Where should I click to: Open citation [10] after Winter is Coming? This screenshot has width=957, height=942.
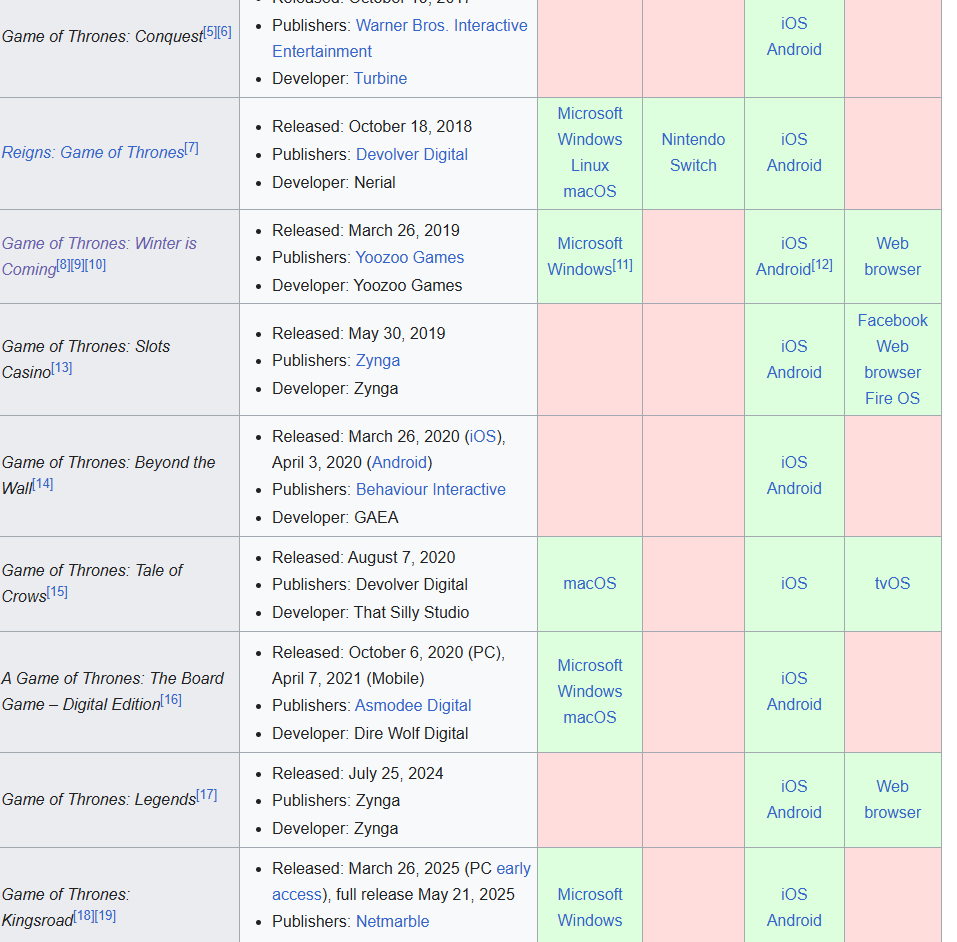point(95,265)
